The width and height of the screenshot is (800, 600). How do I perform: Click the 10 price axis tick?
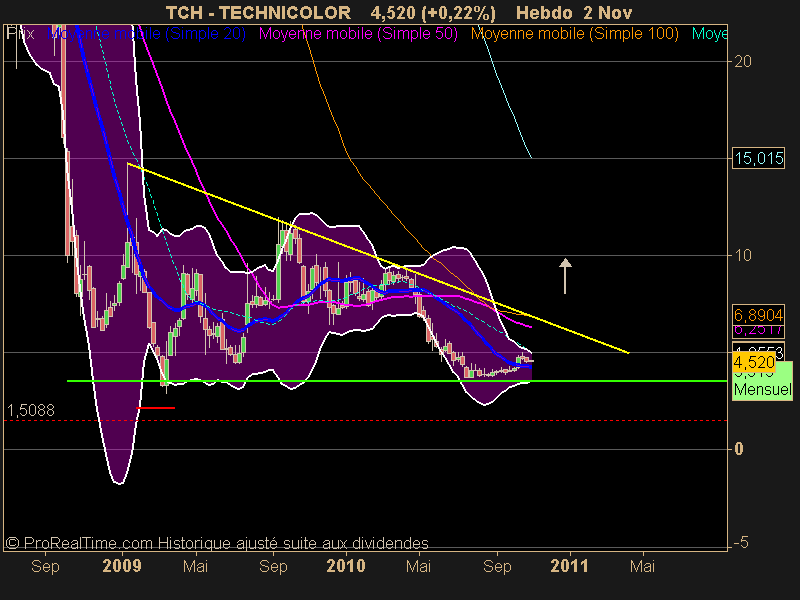pyautogui.click(x=743, y=255)
